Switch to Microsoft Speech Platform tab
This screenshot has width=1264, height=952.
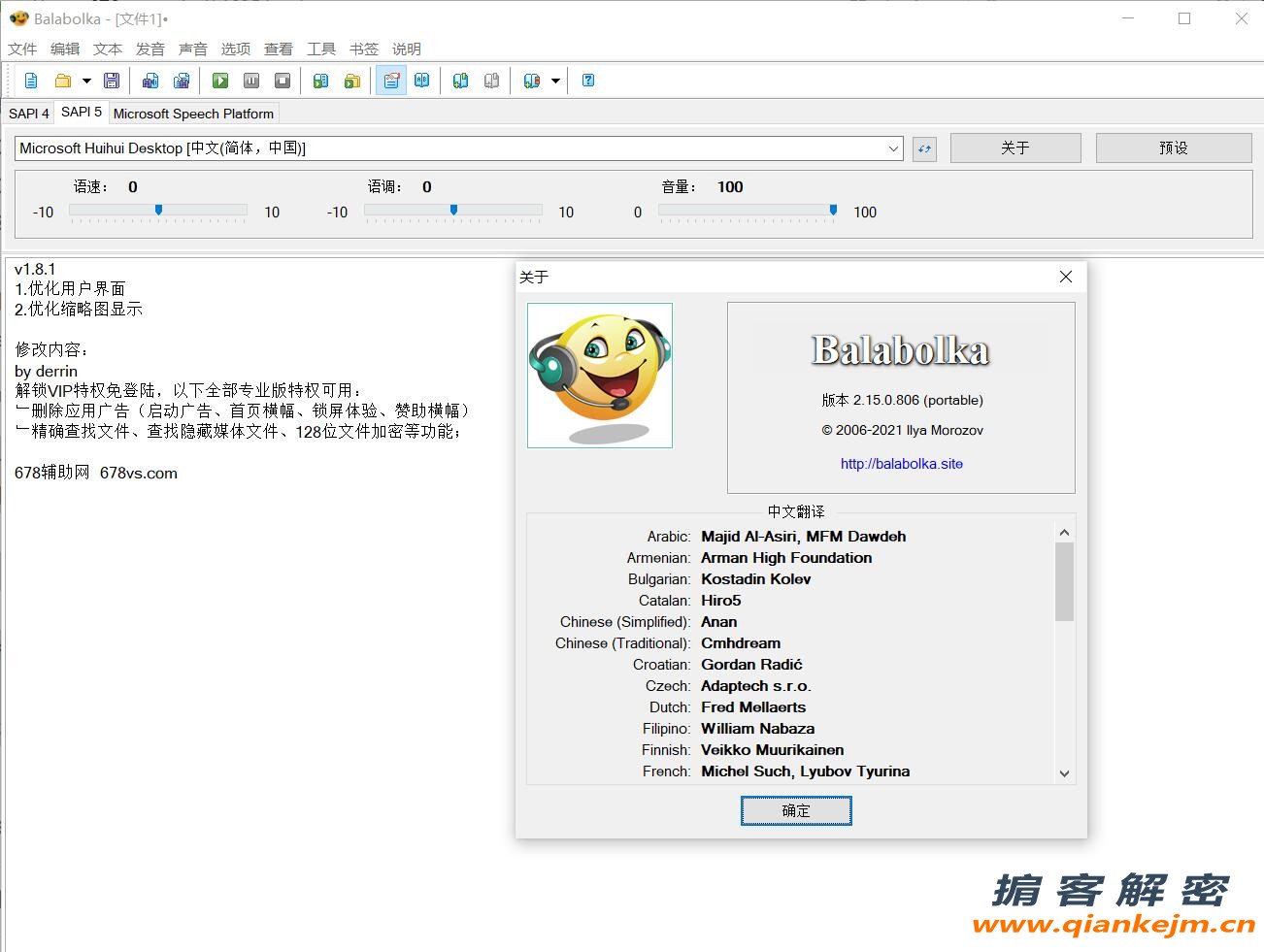coord(194,114)
